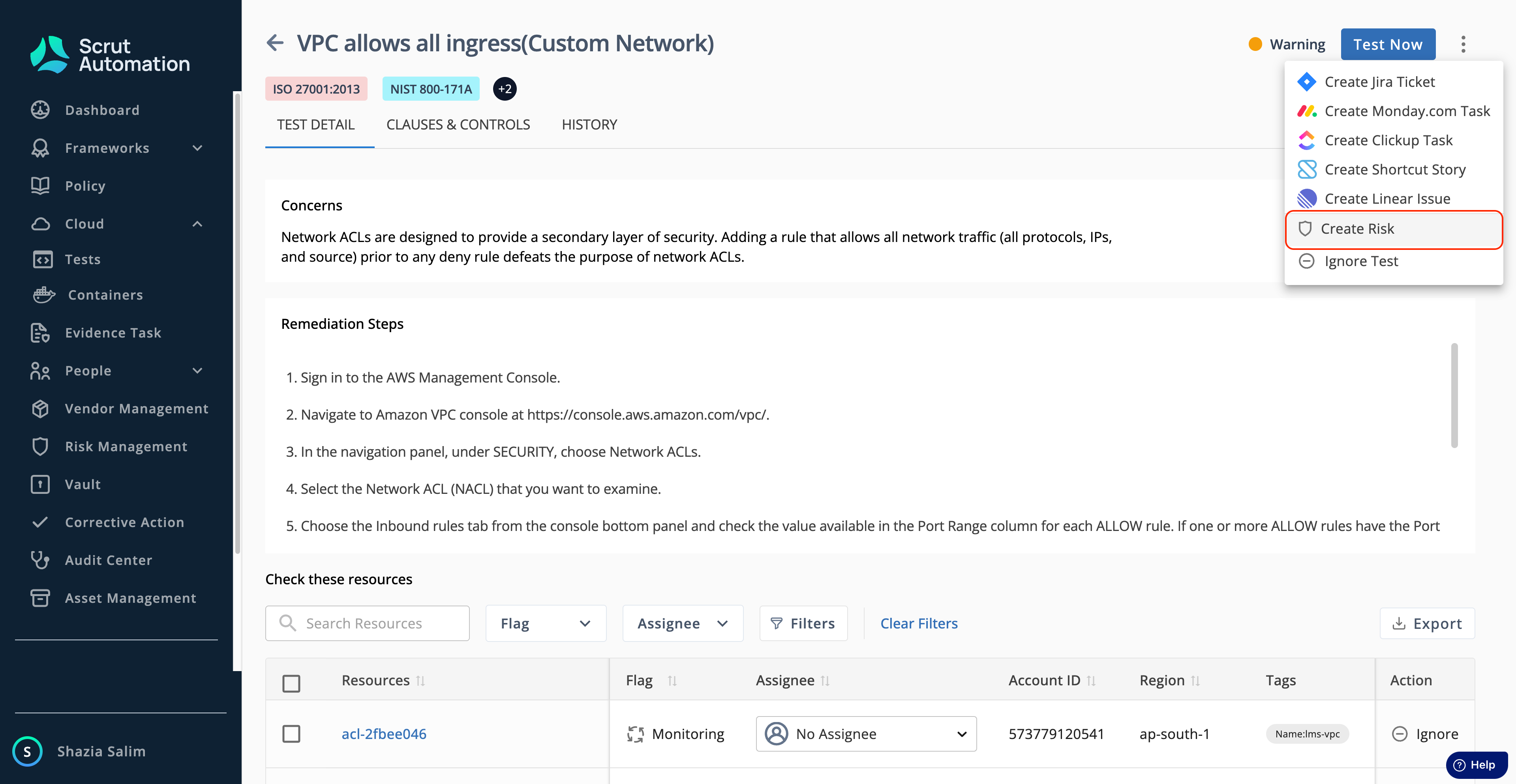
Task: Open the three-dot more options menu
Action: point(1463,44)
